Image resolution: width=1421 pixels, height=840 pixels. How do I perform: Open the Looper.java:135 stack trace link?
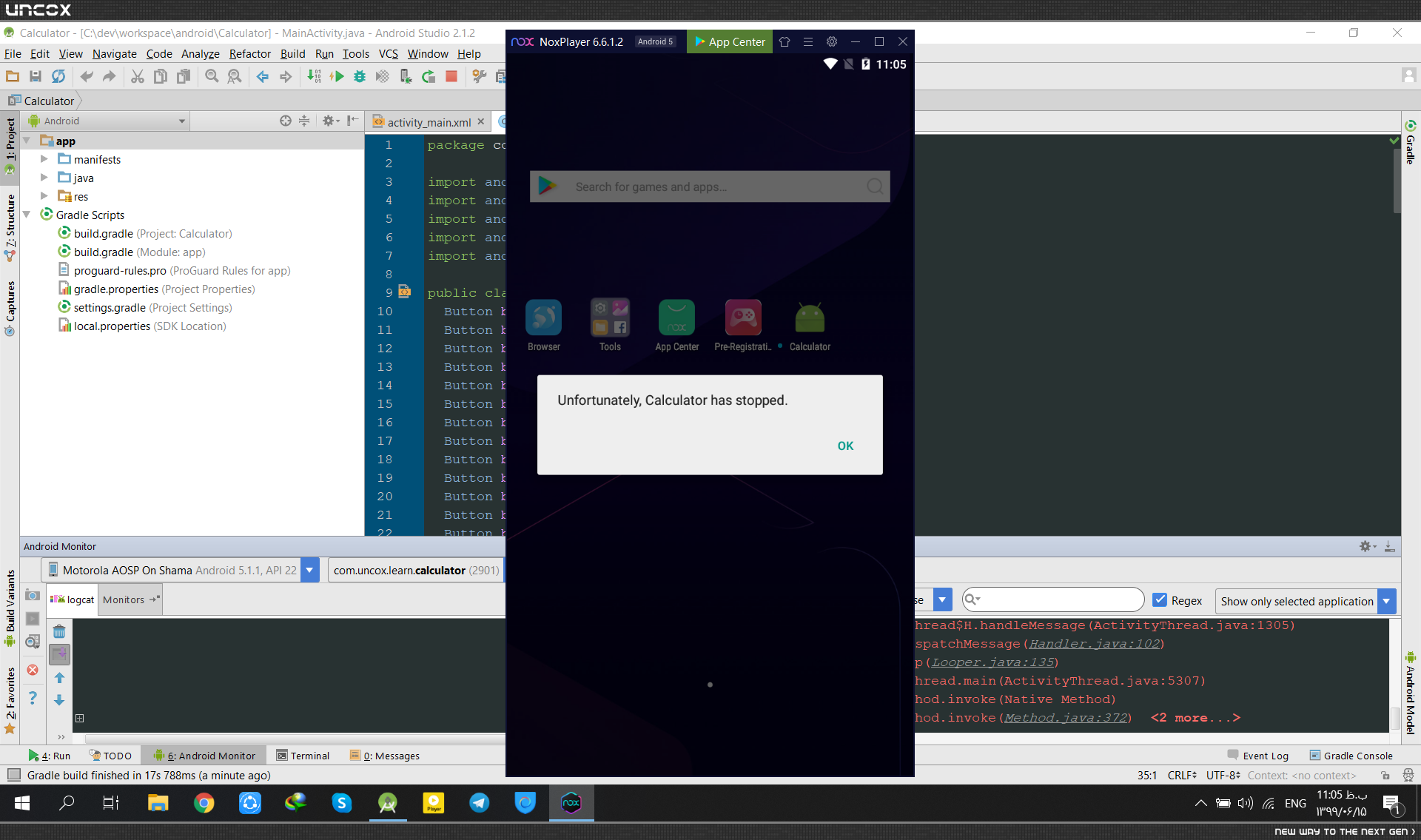[x=992, y=662]
